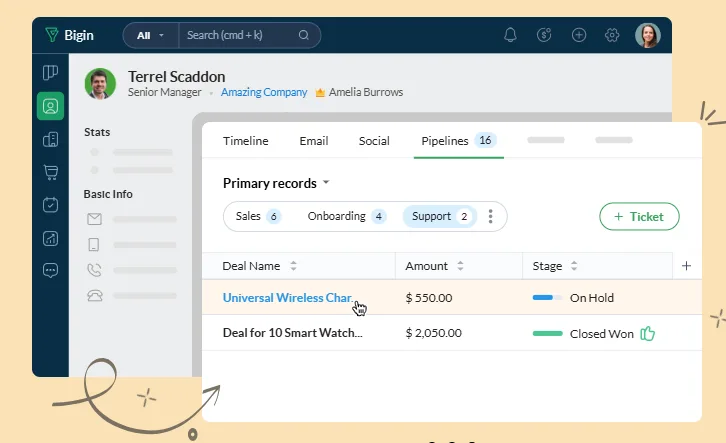Open the Companies building icon in sidebar
This screenshot has height=443, width=726.
pos(50,139)
